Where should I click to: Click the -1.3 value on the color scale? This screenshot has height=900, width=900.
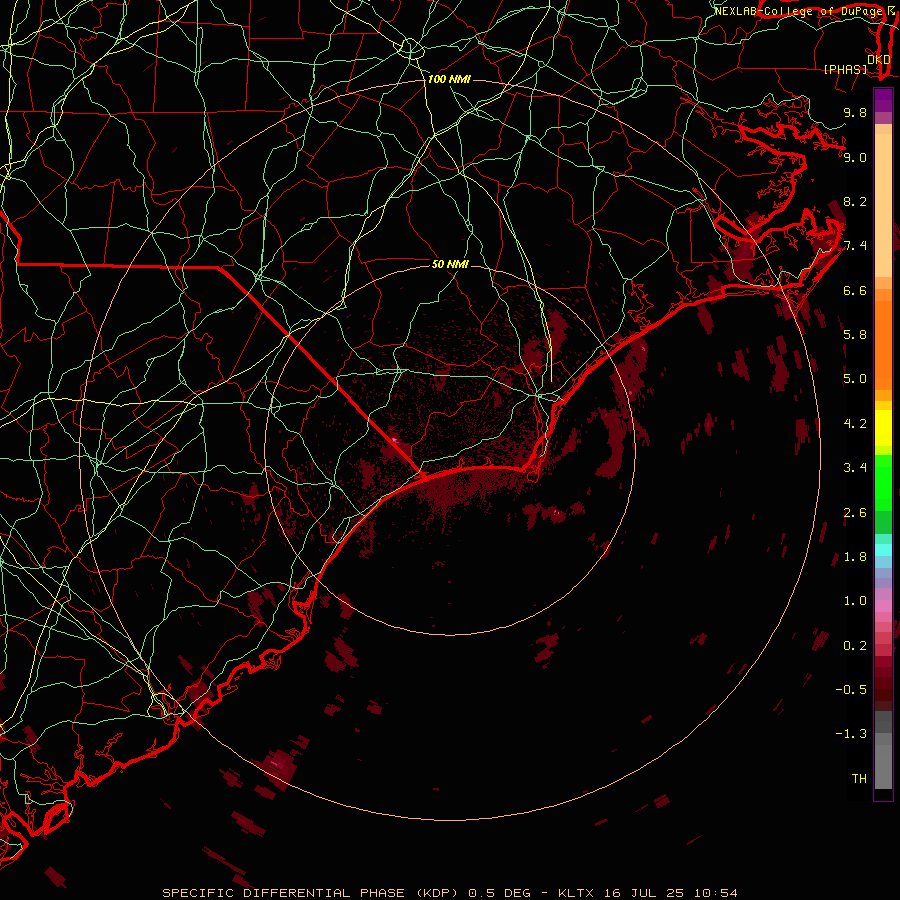point(851,734)
